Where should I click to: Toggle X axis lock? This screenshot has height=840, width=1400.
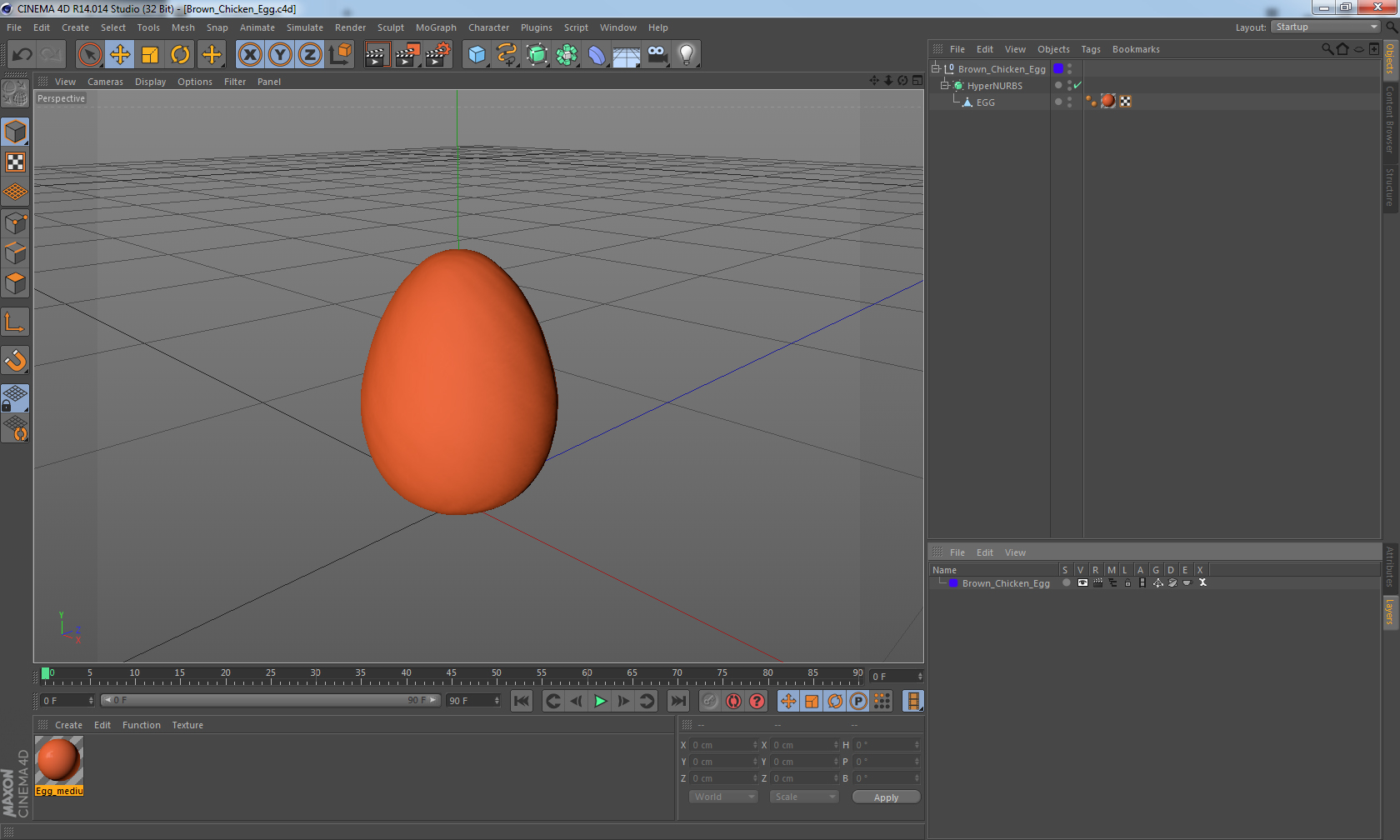[x=250, y=55]
